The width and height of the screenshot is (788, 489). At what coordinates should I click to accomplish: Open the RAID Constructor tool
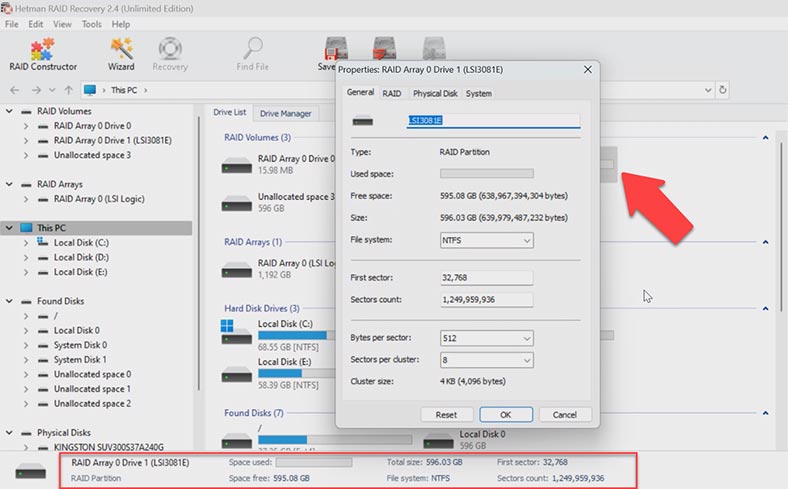click(x=43, y=54)
